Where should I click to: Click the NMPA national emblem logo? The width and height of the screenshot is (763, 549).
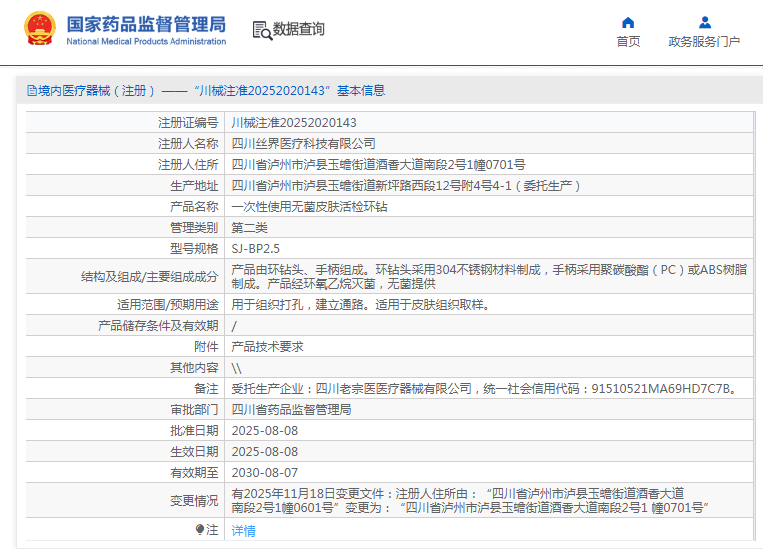[x=40, y=30]
